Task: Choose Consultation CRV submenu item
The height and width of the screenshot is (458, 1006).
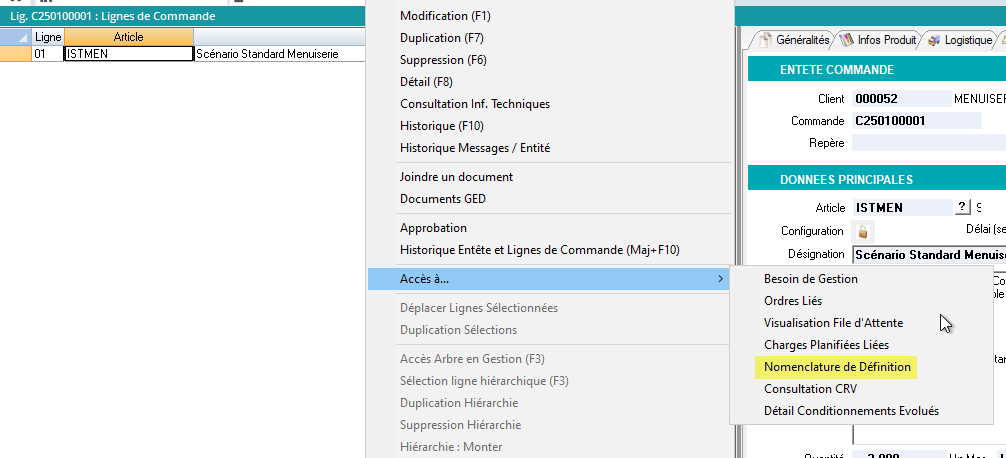Action: 810,389
